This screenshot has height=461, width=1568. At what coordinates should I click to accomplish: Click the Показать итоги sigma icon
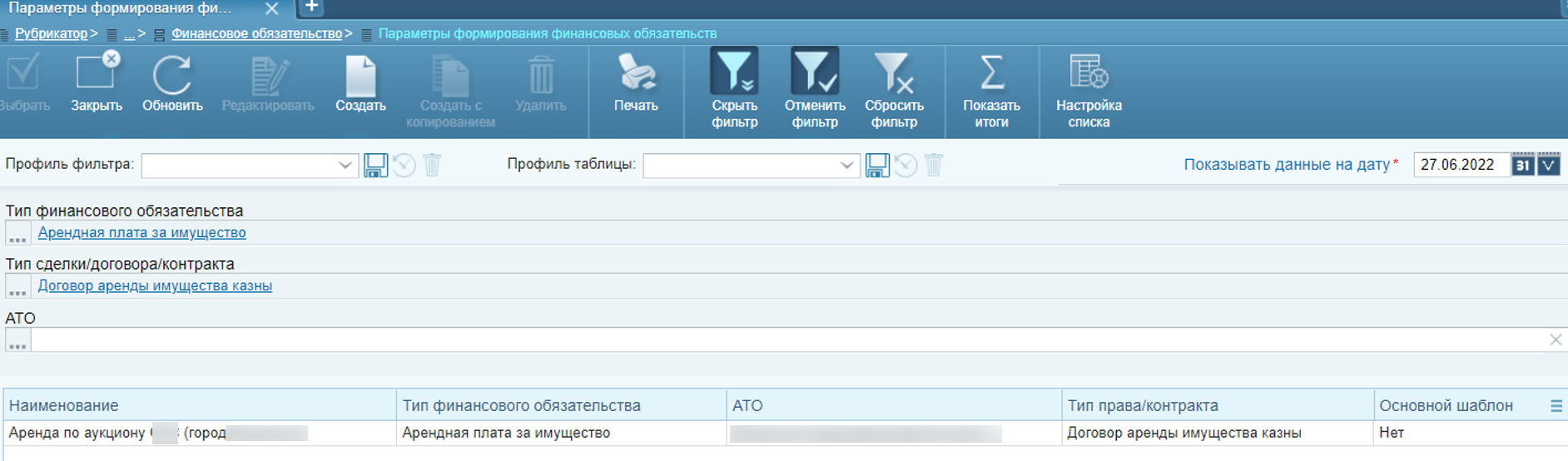point(991,75)
